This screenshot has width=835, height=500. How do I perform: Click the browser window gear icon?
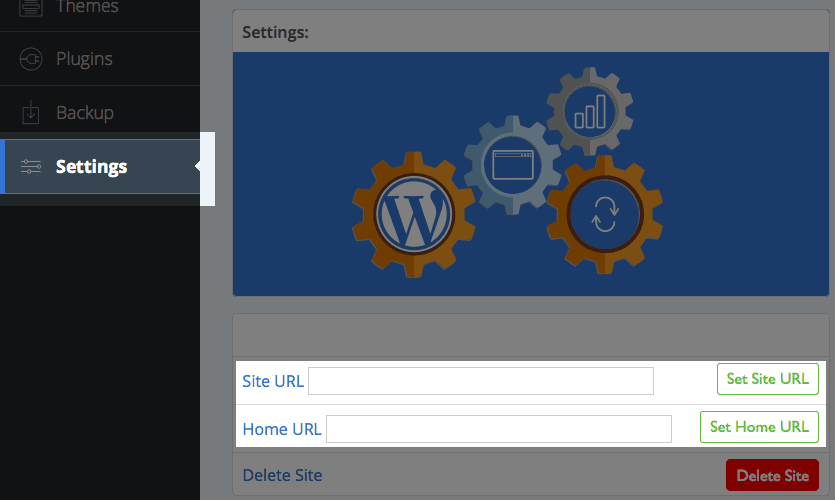point(512,165)
